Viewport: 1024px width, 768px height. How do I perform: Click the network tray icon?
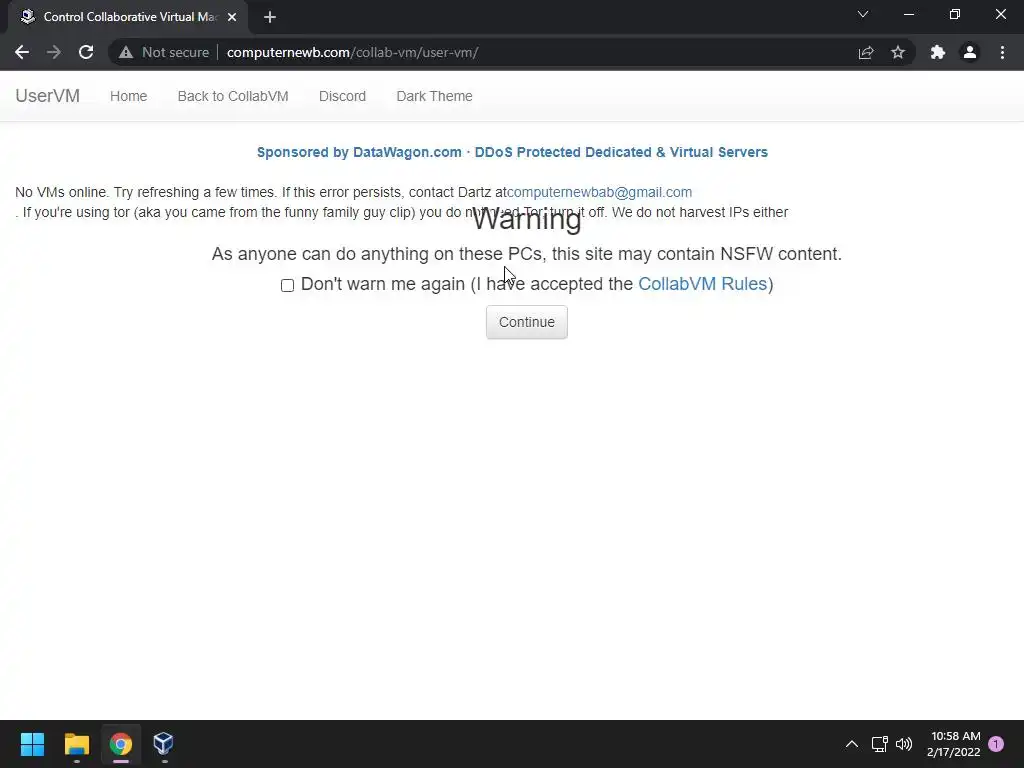pyautogui.click(x=879, y=744)
